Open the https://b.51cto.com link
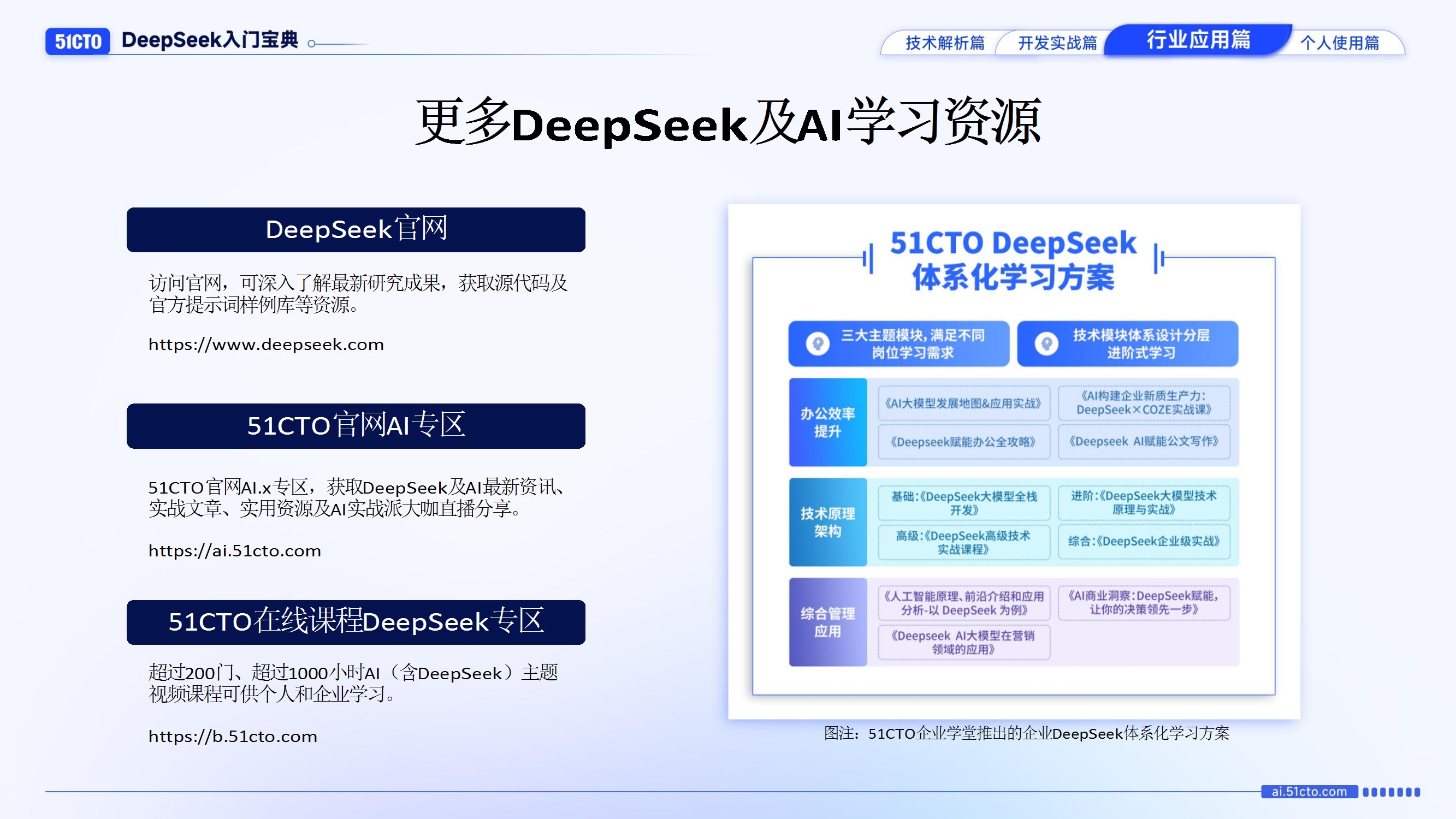 (x=232, y=736)
